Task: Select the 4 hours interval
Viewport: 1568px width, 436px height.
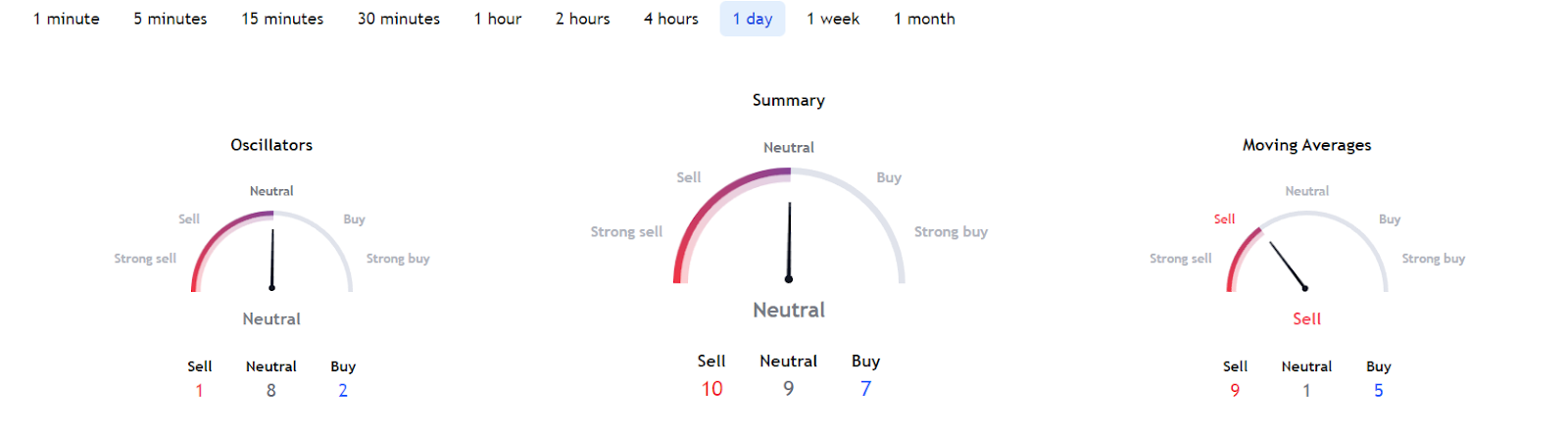Action: point(671,19)
